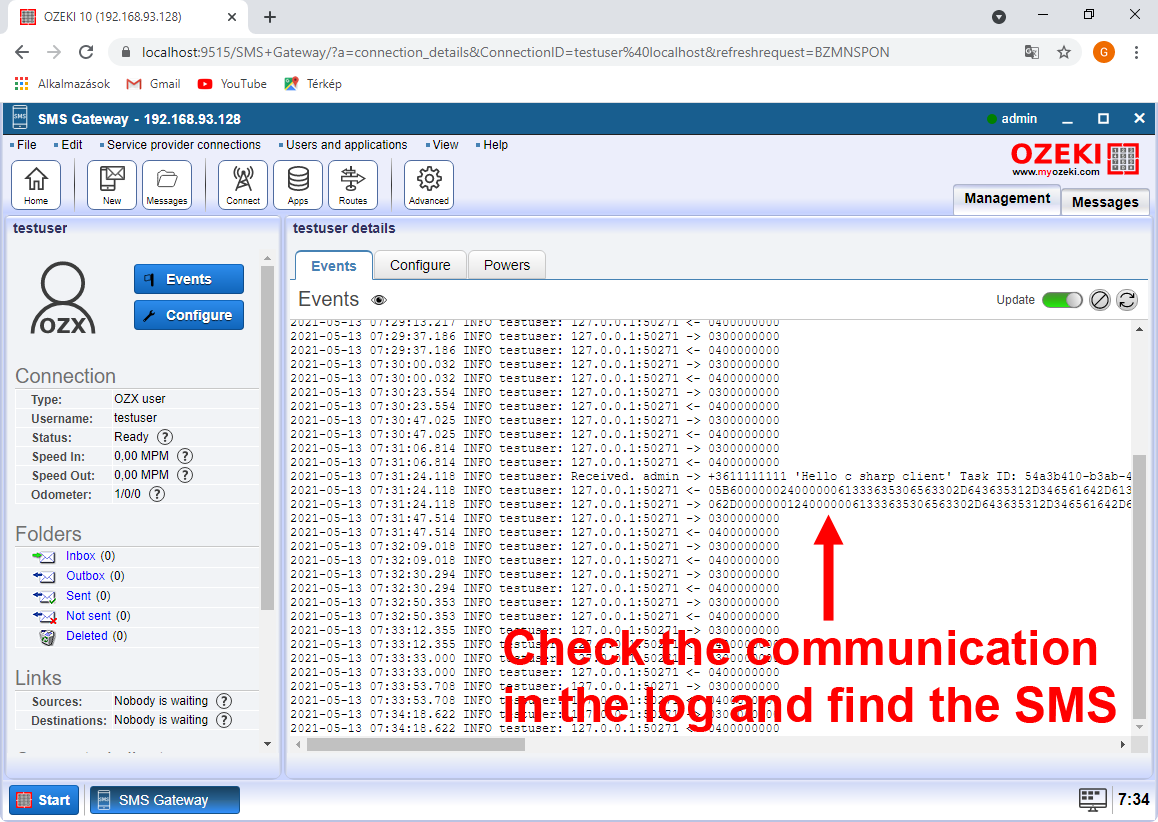
Task: Open the File menu
Action: (27, 145)
